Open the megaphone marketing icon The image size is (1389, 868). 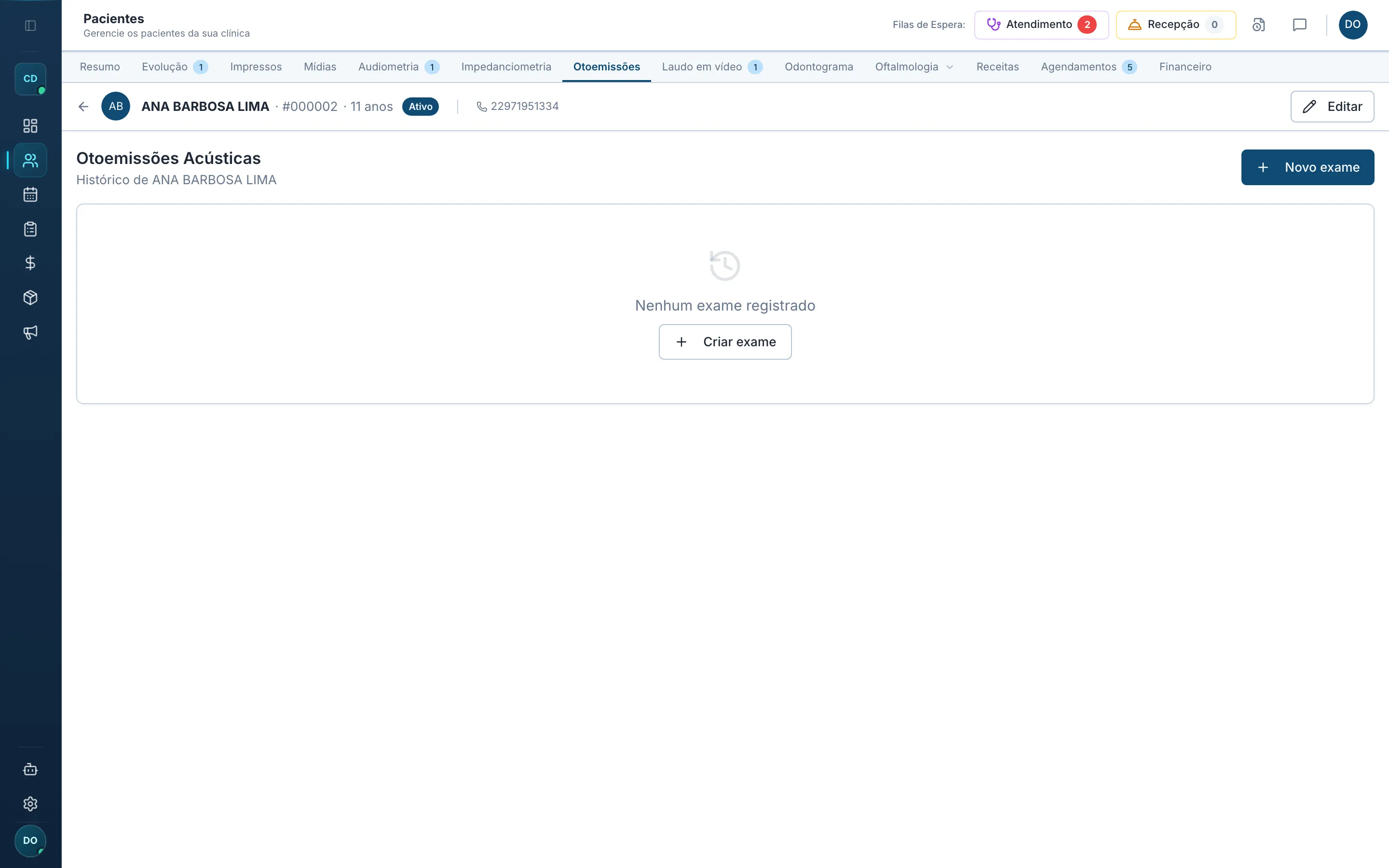30,332
